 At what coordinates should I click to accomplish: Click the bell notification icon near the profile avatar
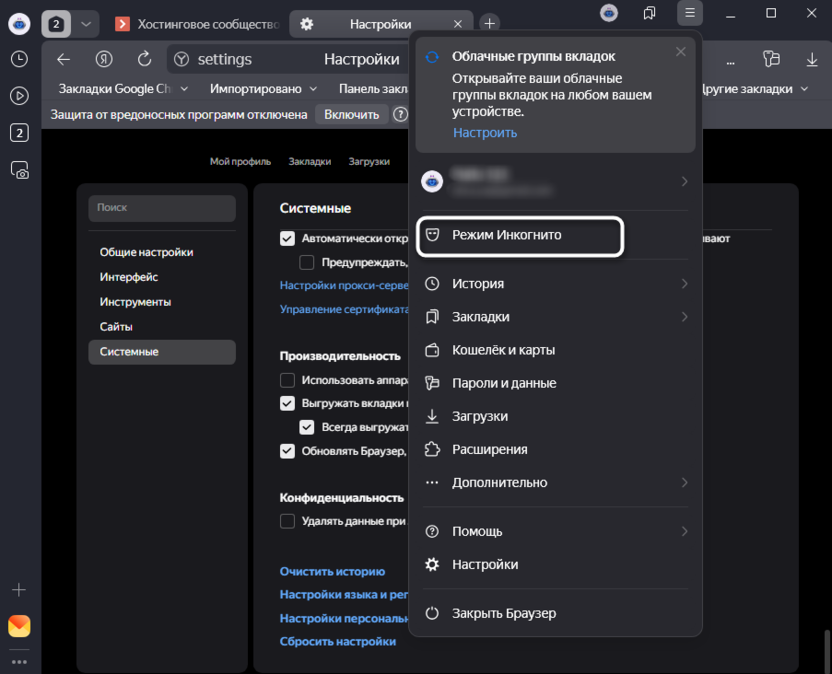649,13
